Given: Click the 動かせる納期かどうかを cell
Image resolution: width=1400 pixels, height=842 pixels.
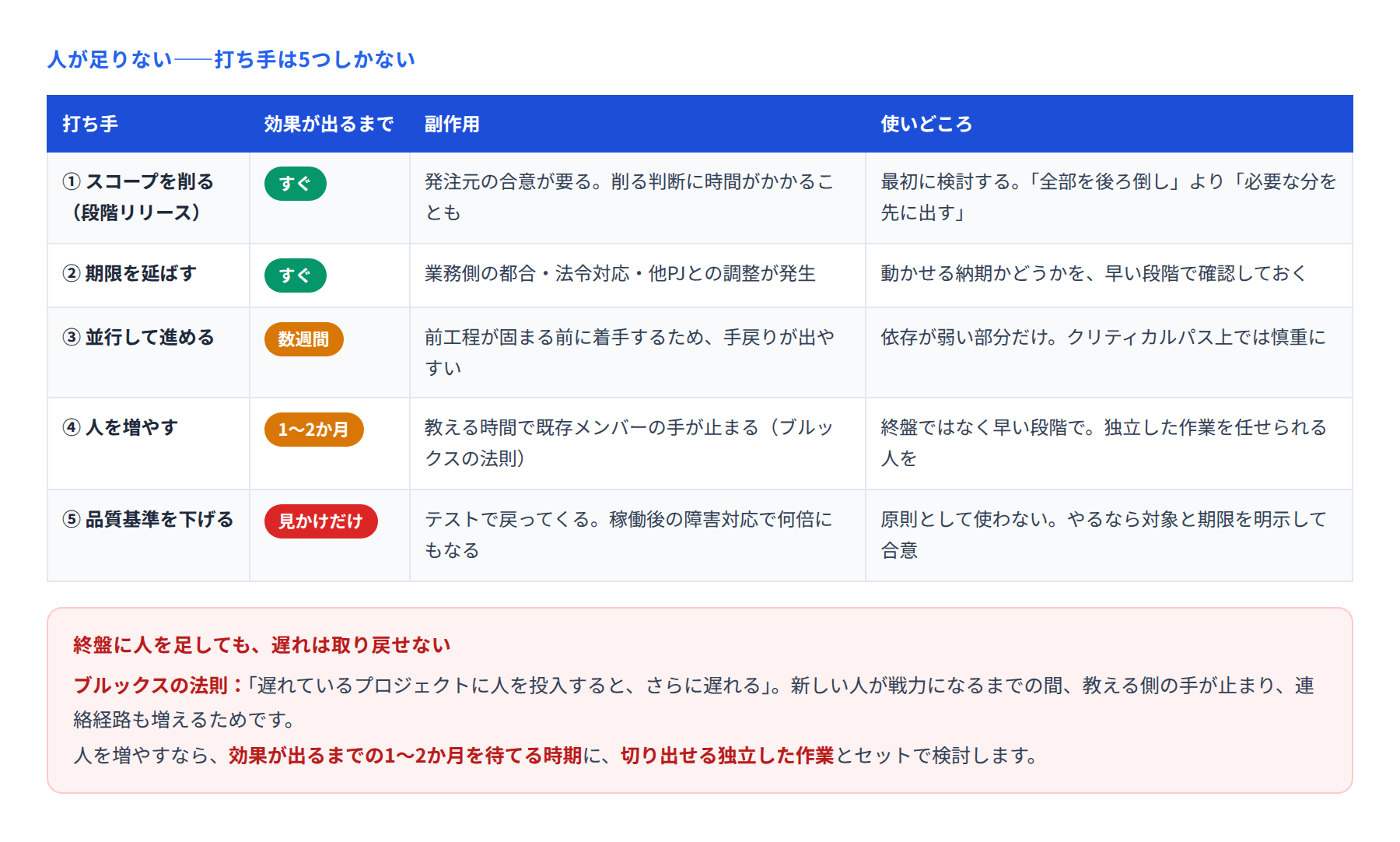Looking at the screenshot, I should pos(1109,275).
